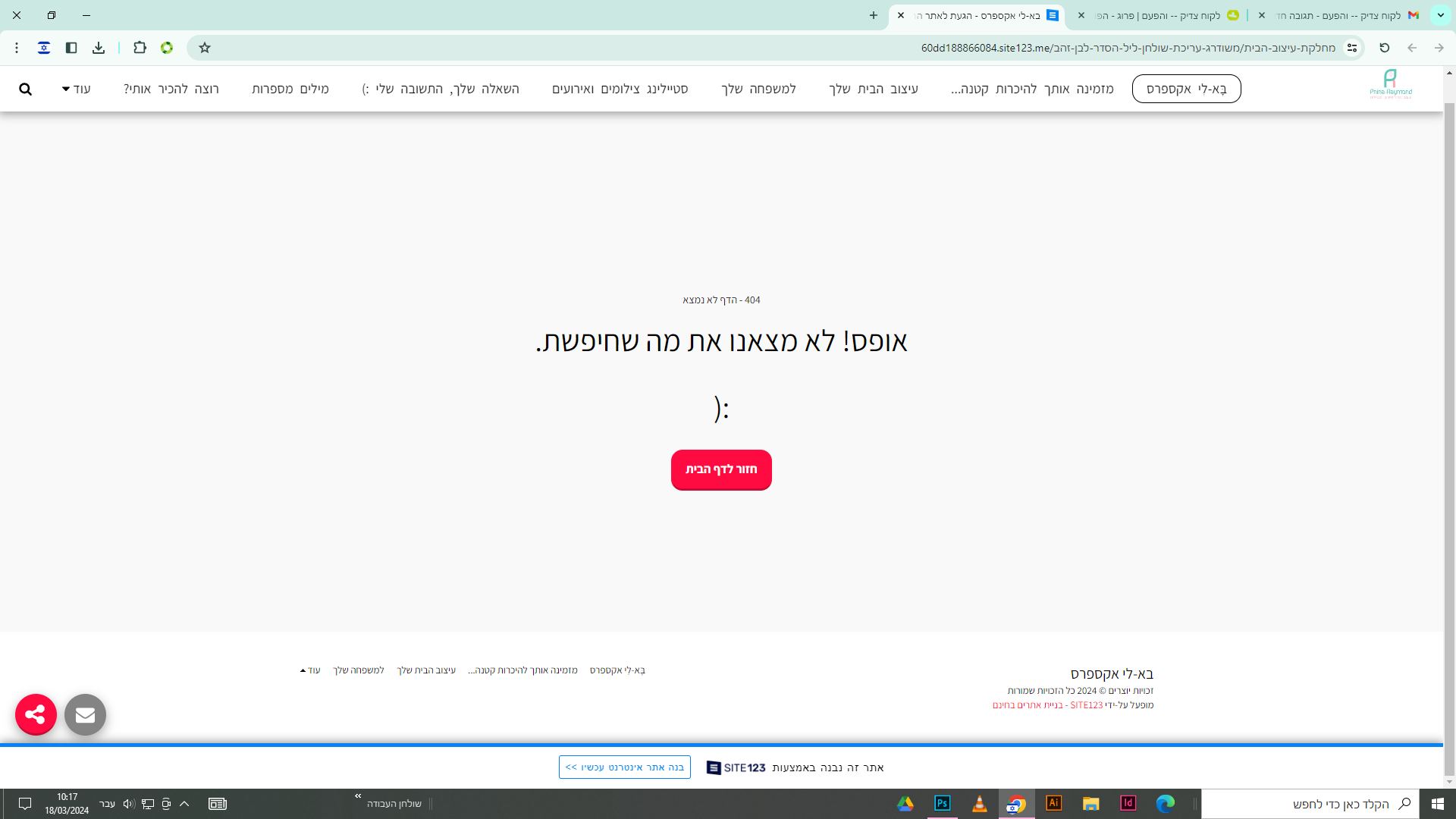Viewport: 1456px width, 819px height.
Task: Open the site information icon in address bar
Action: click(1352, 48)
